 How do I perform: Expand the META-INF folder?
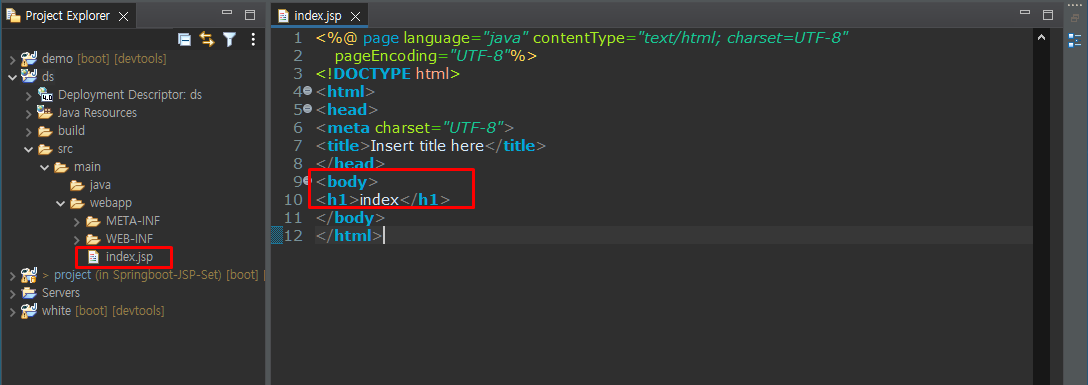pos(77,221)
